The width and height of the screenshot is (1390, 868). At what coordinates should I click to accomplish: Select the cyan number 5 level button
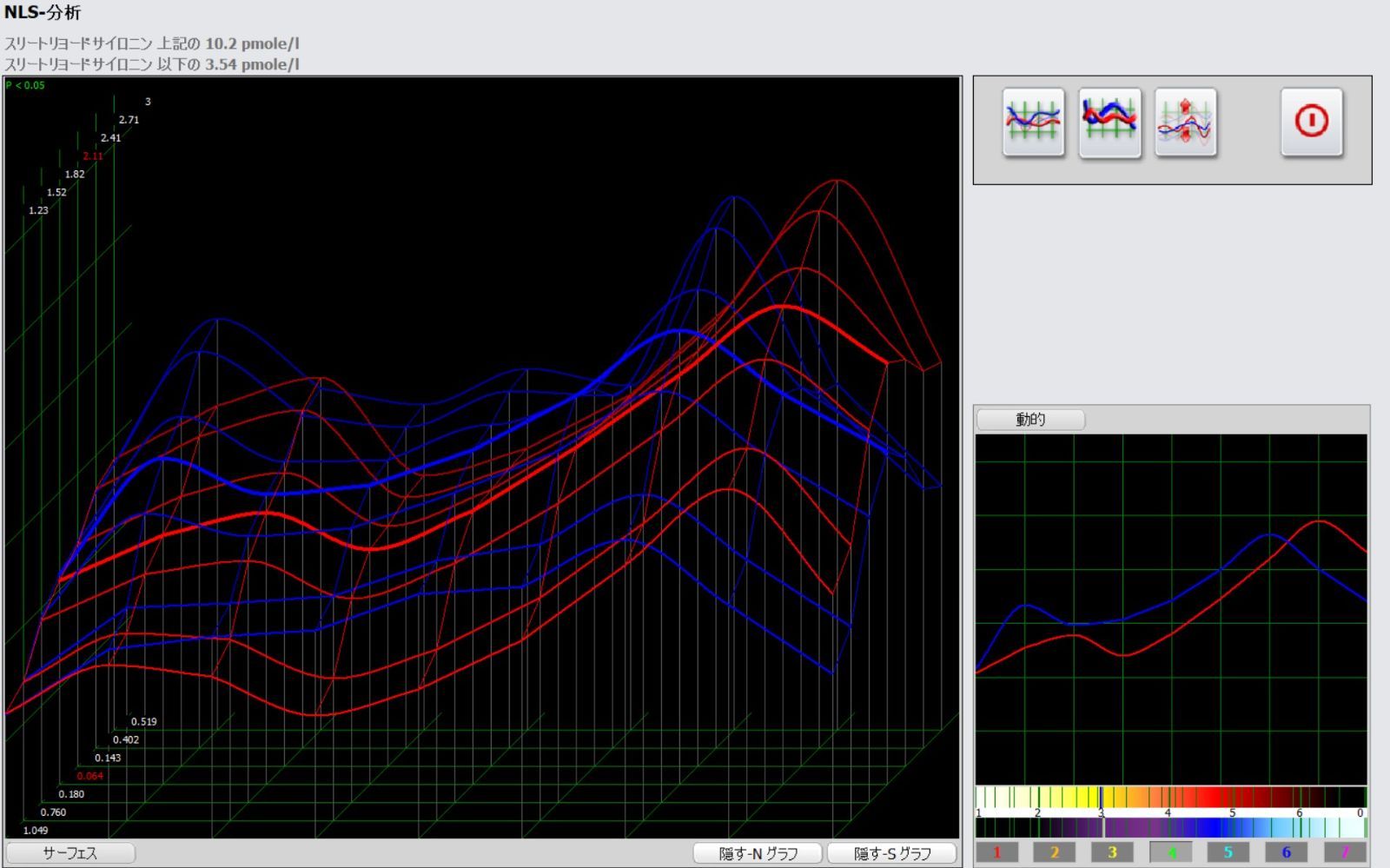1228,852
